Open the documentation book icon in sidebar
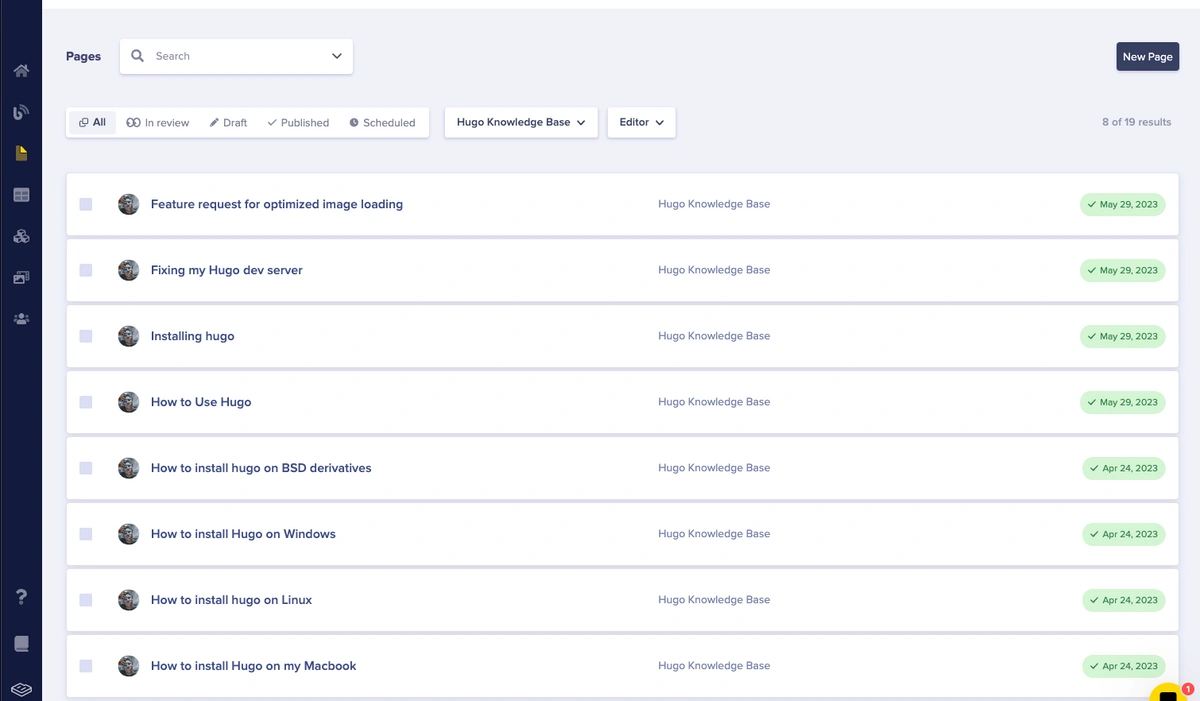The width and height of the screenshot is (1200, 701). (21, 643)
